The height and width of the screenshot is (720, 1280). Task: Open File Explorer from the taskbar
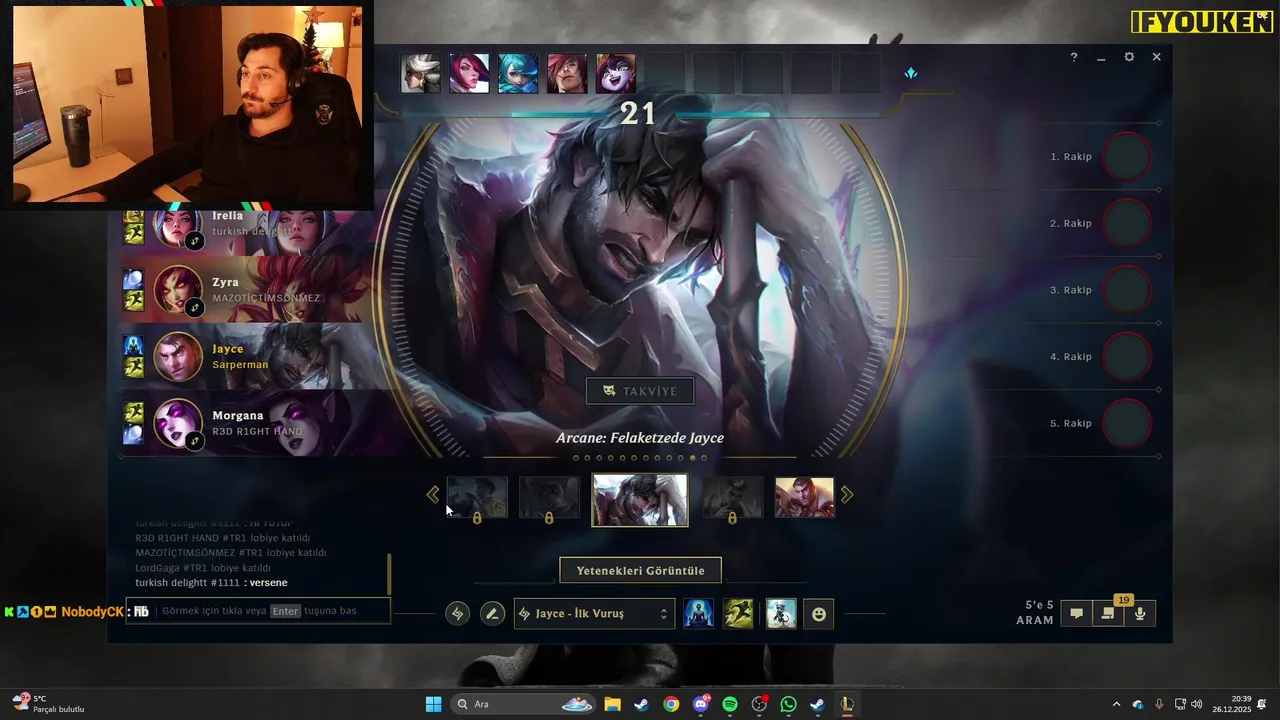point(612,704)
